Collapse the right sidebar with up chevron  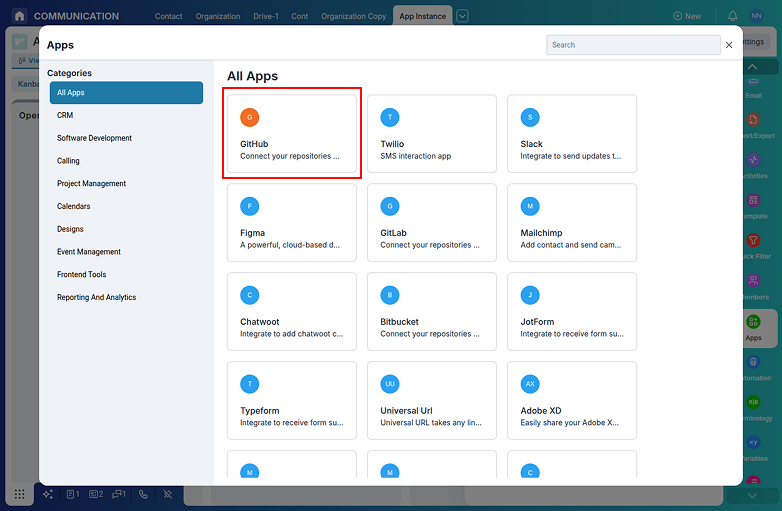[753, 67]
